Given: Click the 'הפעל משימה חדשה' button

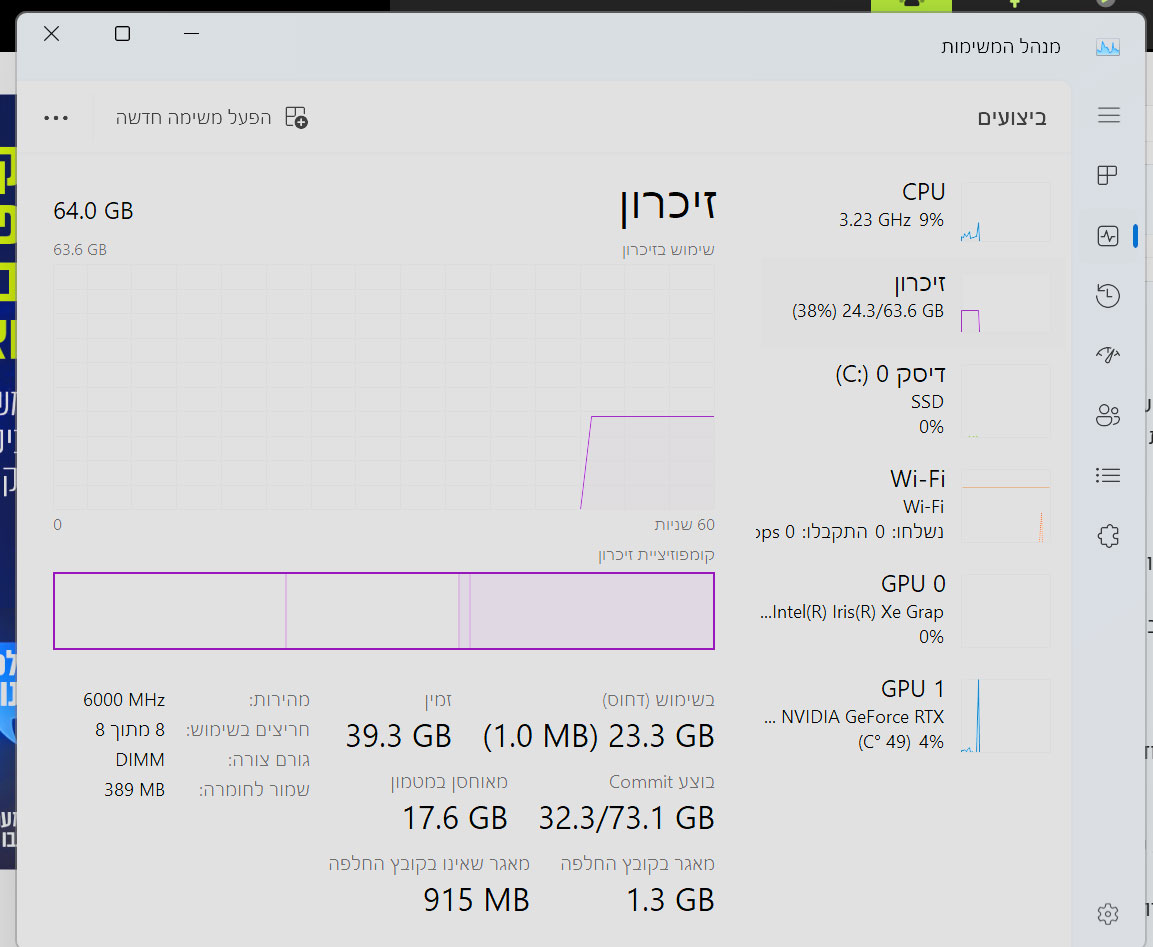Looking at the screenshot, I should (x=212, y=117).
